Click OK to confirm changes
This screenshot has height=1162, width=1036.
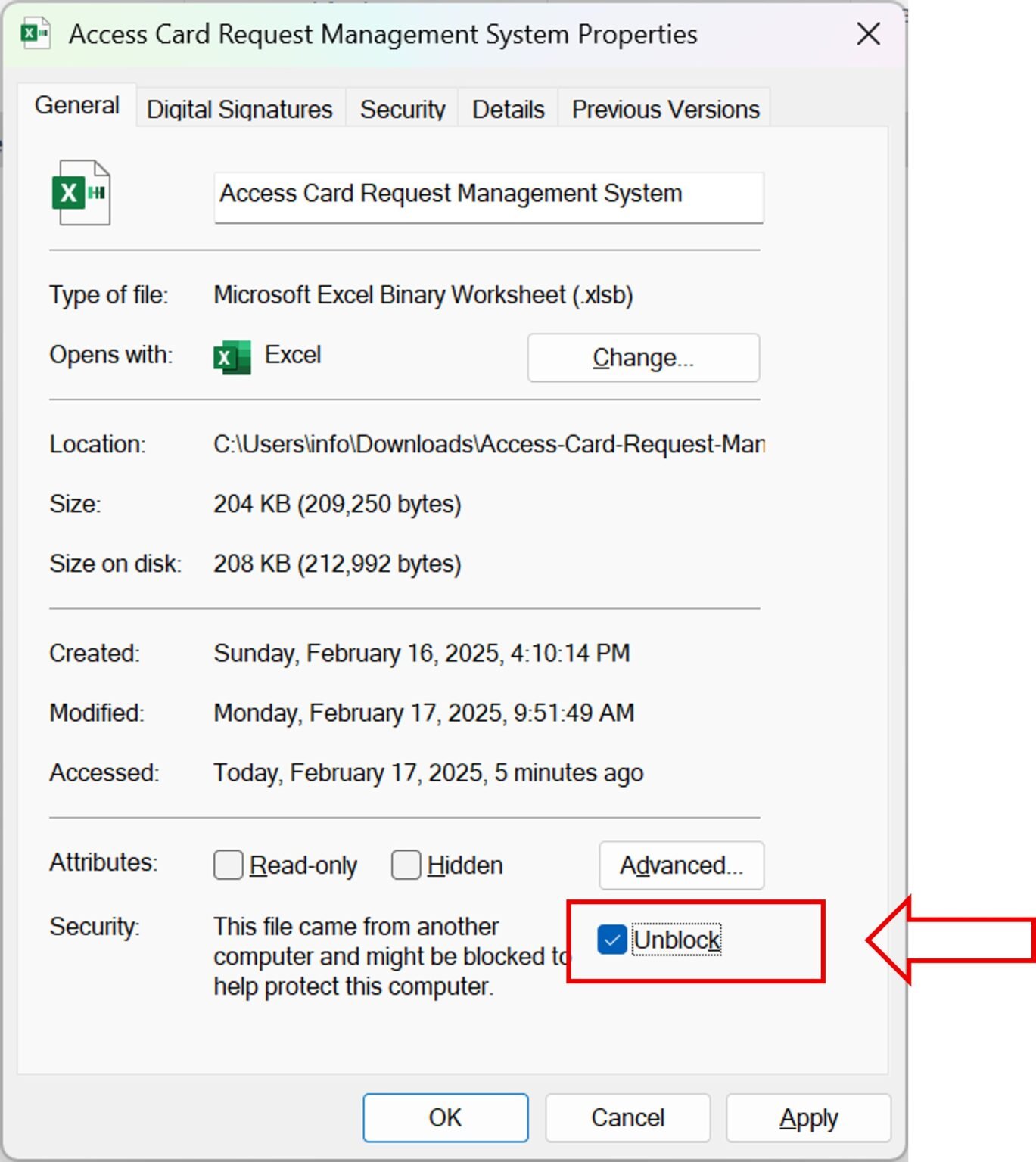[x=445, y=1117]
